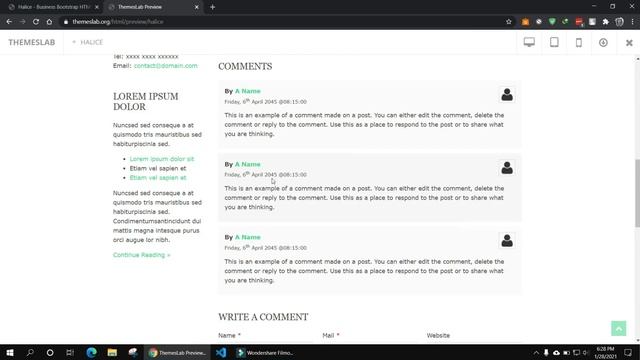Open a new browser tab
This screenshot has width=640, height=360.
[x=212, y=7]
